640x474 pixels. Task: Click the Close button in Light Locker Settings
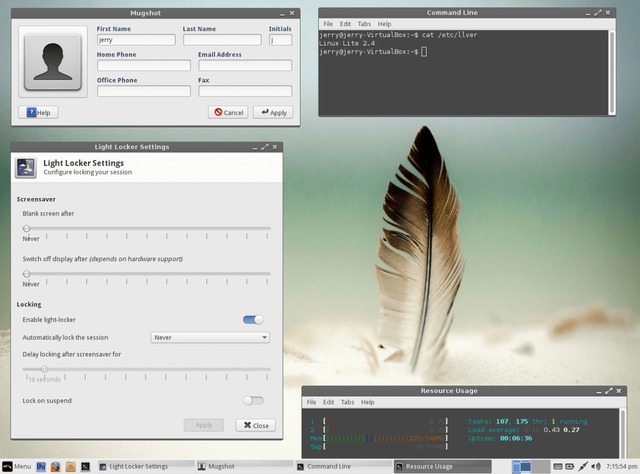(x=256, y=425)
